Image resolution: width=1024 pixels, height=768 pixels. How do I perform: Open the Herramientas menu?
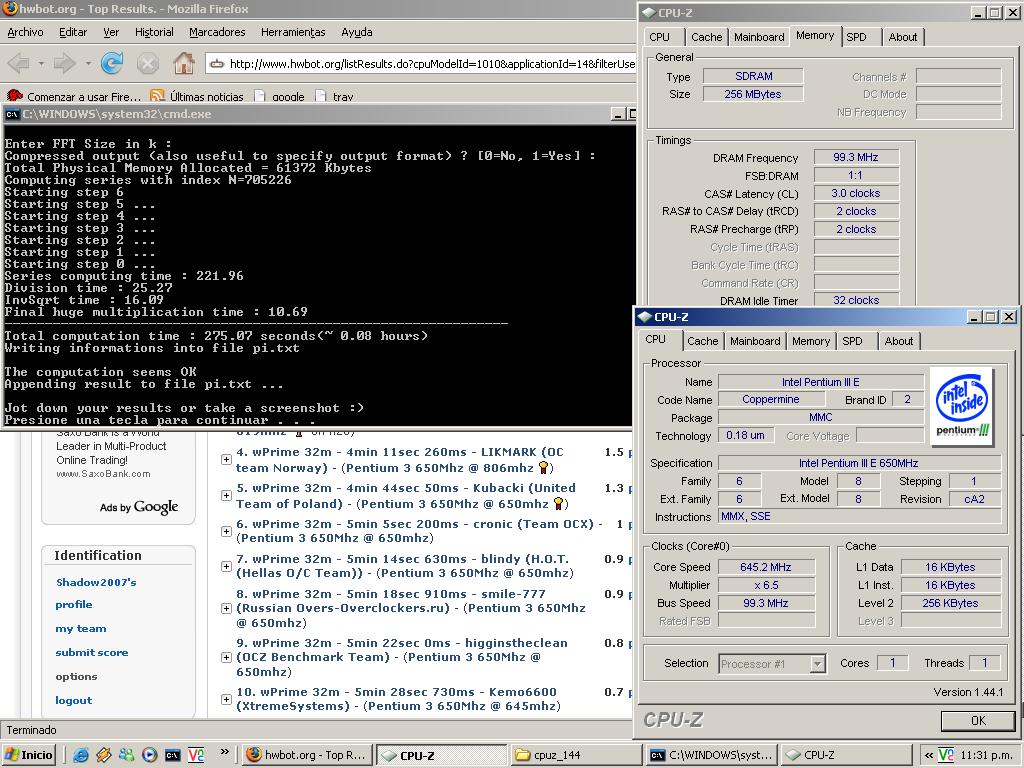point(293,32)
